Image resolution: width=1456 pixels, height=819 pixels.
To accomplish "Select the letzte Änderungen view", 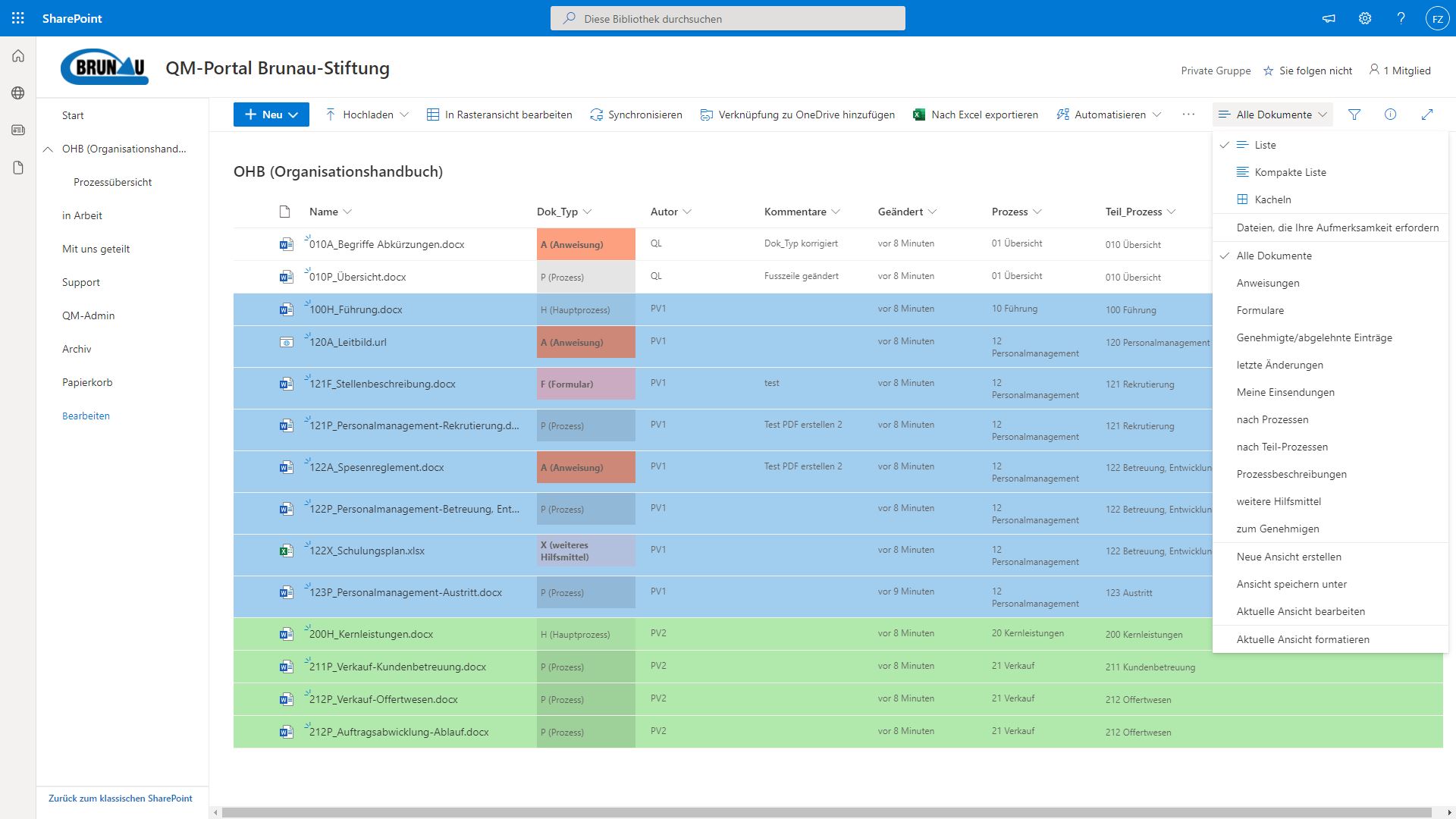I will [x=1330, y=365].
